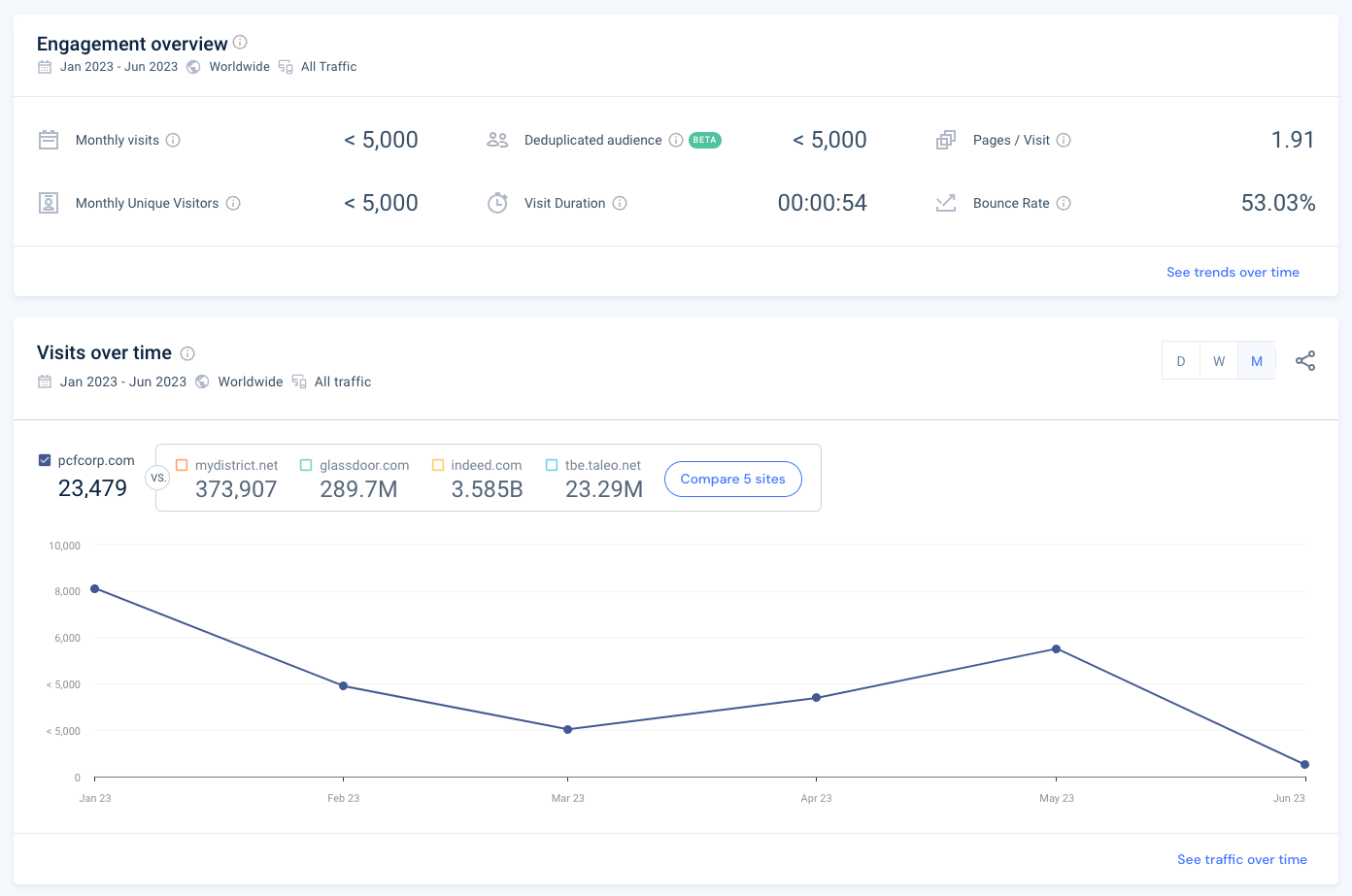Click info icon beside Deduplicated audience

pos(676,140)
